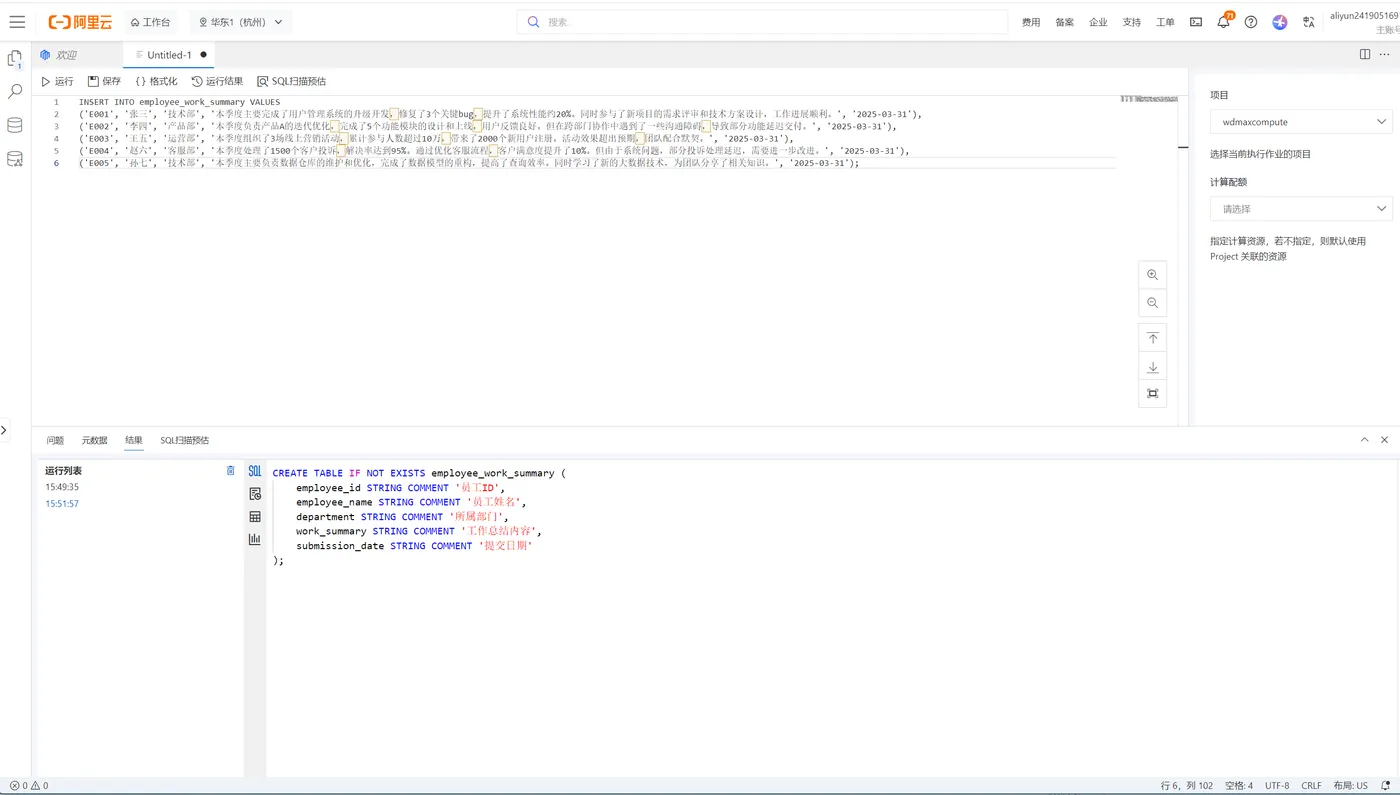Open the 费用 menu
The width and height of the screenshot is (1400, 795).
coord(1031,22)
